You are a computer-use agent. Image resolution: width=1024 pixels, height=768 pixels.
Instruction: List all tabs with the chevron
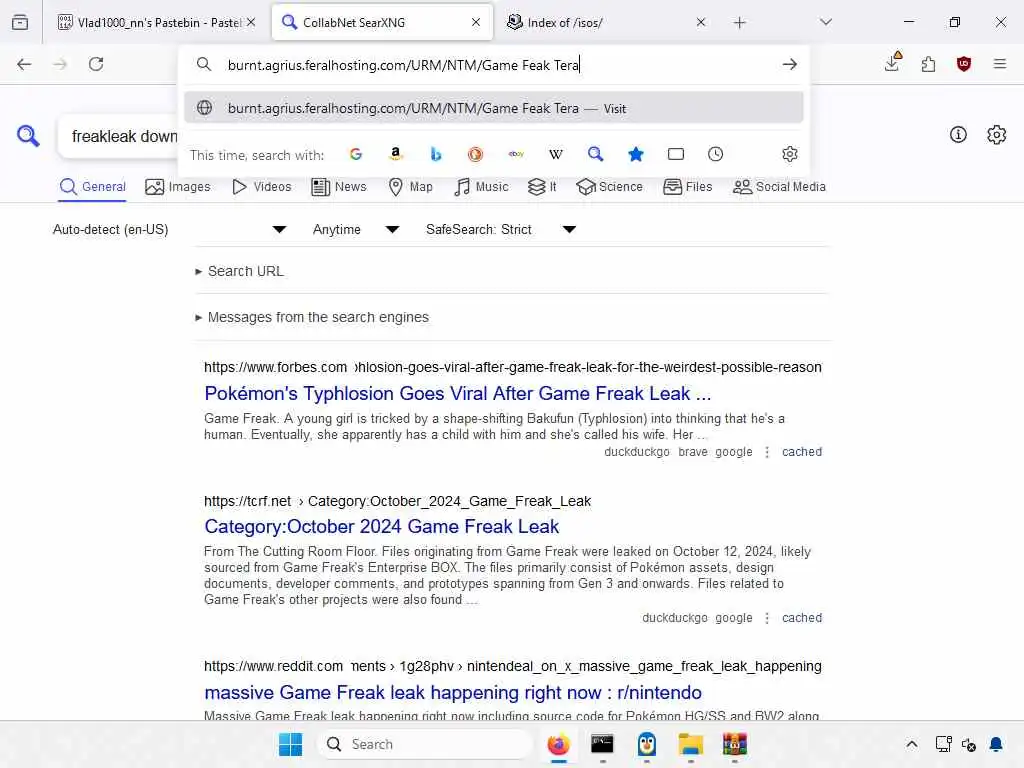826,22
